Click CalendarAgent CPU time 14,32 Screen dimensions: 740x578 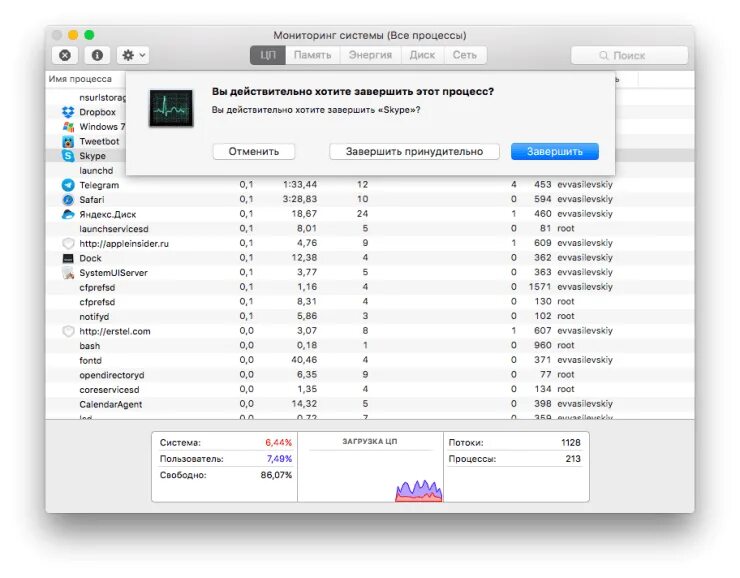pos(304,404)
